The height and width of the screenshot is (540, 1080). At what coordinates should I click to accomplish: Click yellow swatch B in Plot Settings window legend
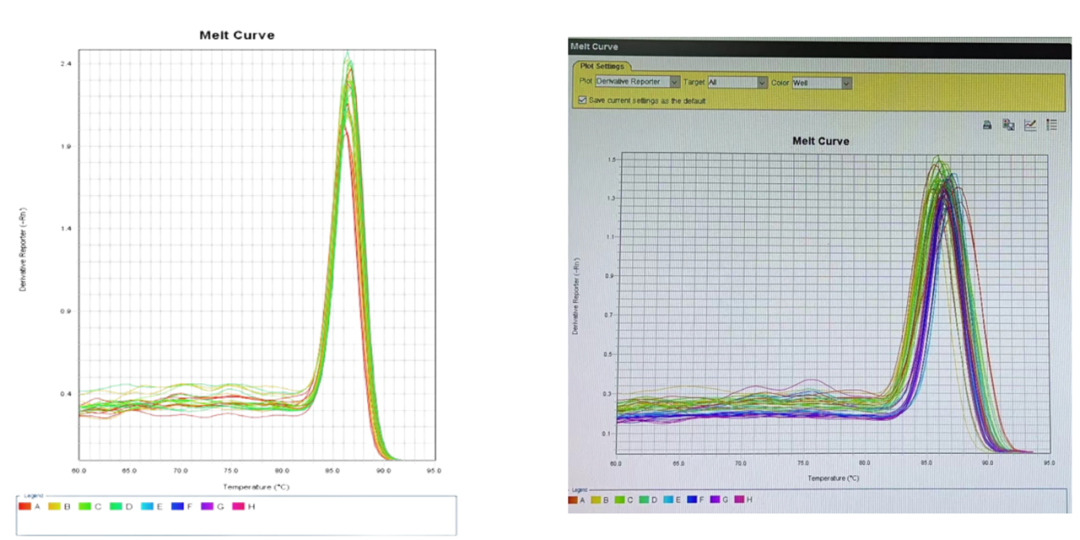click(597, 499)
